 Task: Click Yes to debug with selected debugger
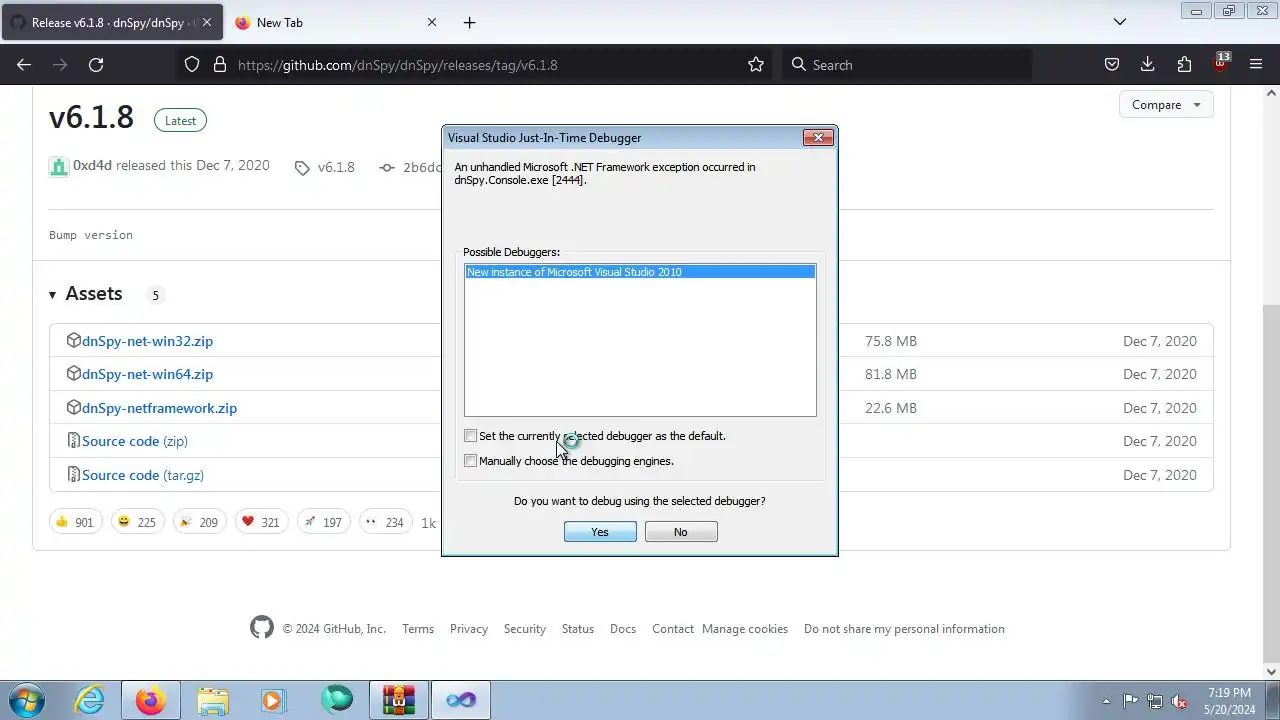600,532
